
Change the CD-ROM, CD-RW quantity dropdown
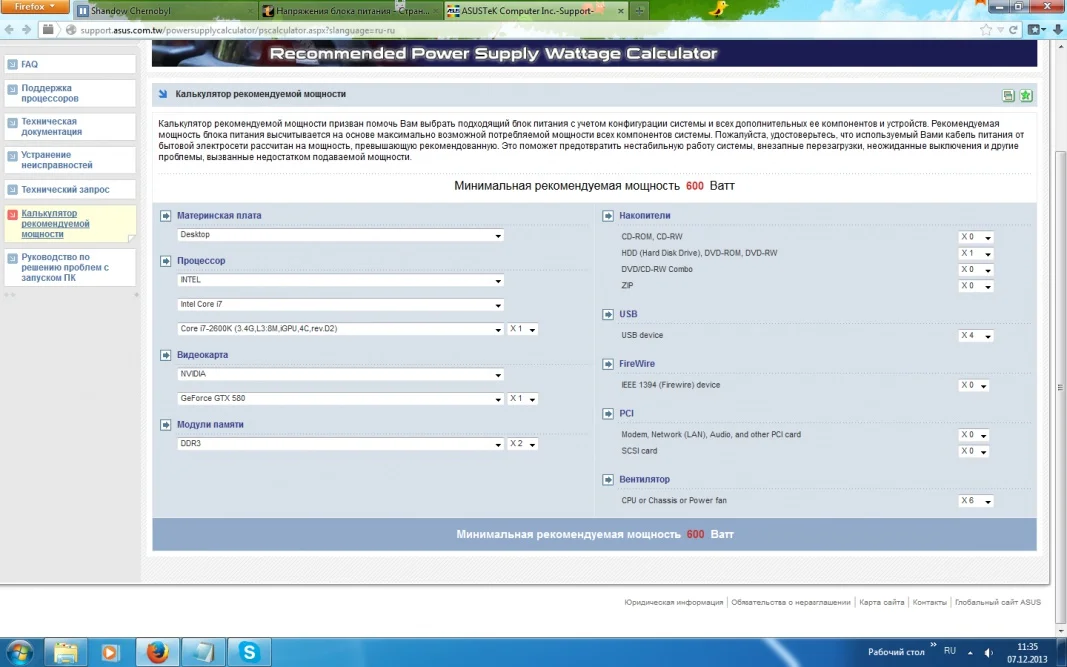pos(976,237)
